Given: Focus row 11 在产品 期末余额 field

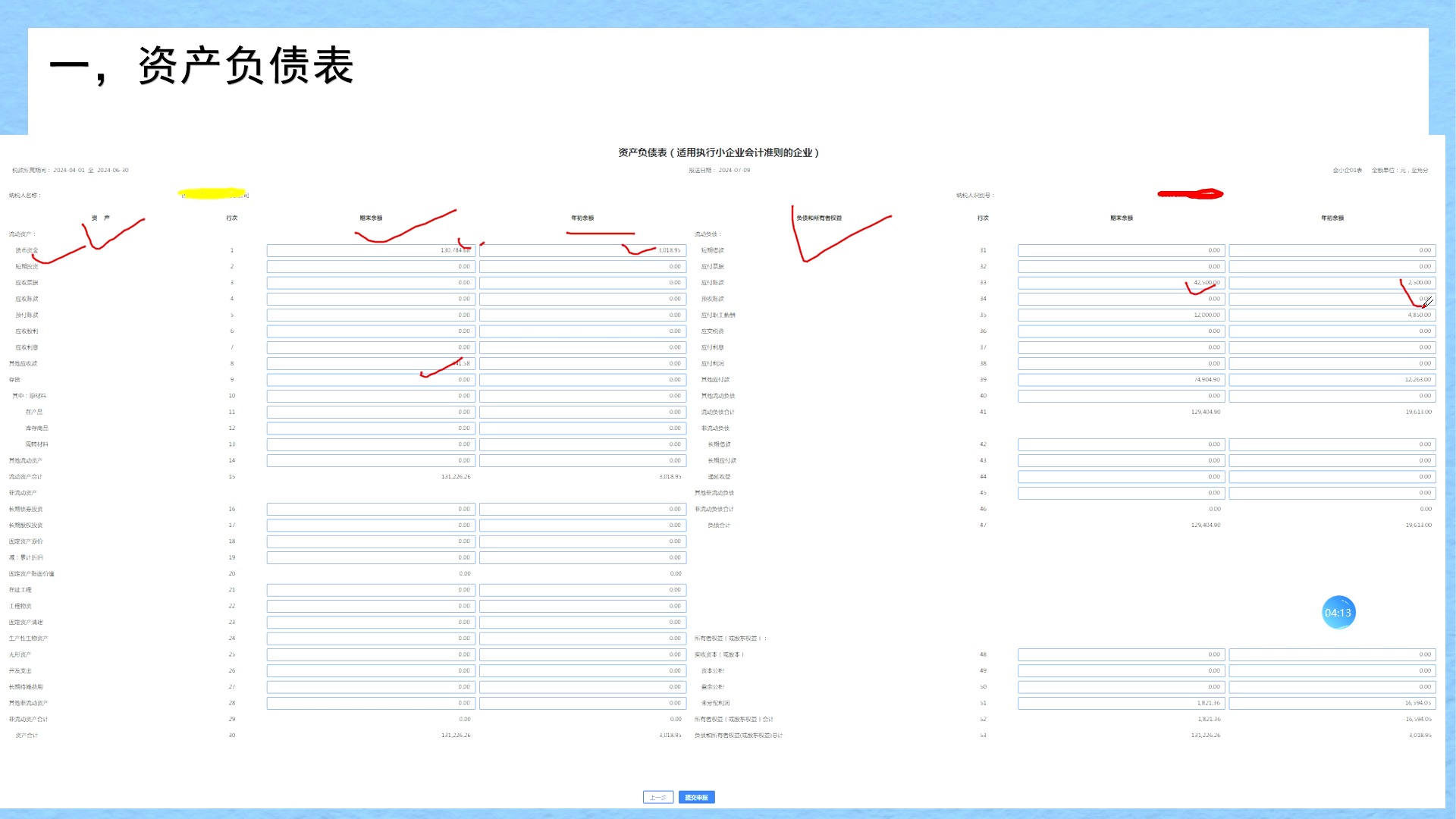Looking at the screenshot, I should coord(371,413).
